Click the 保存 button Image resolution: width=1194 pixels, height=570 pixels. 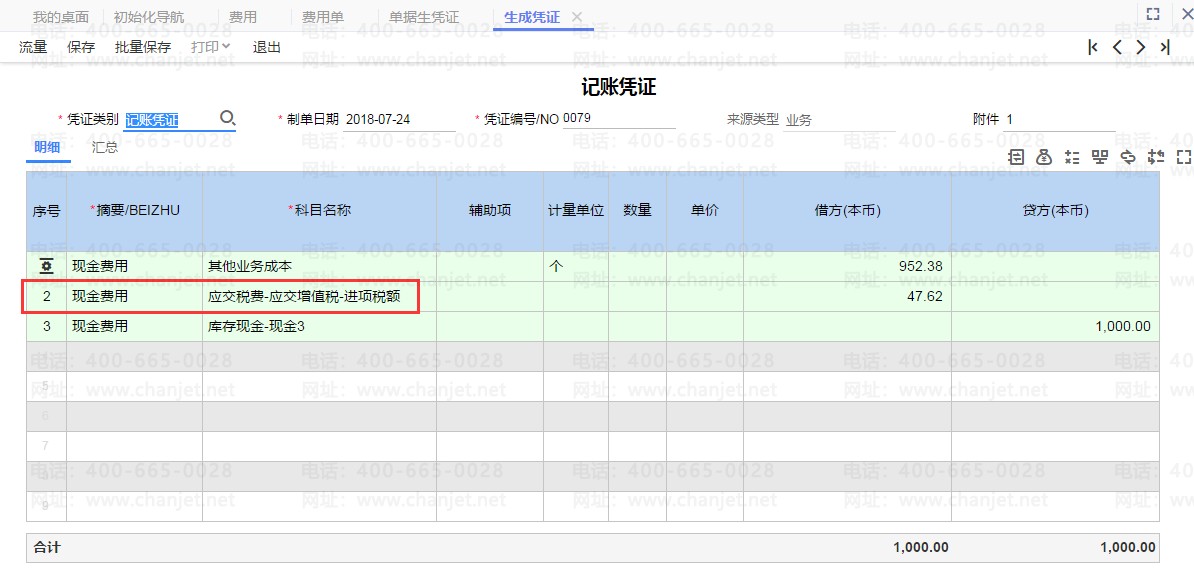tap(81, 47)
